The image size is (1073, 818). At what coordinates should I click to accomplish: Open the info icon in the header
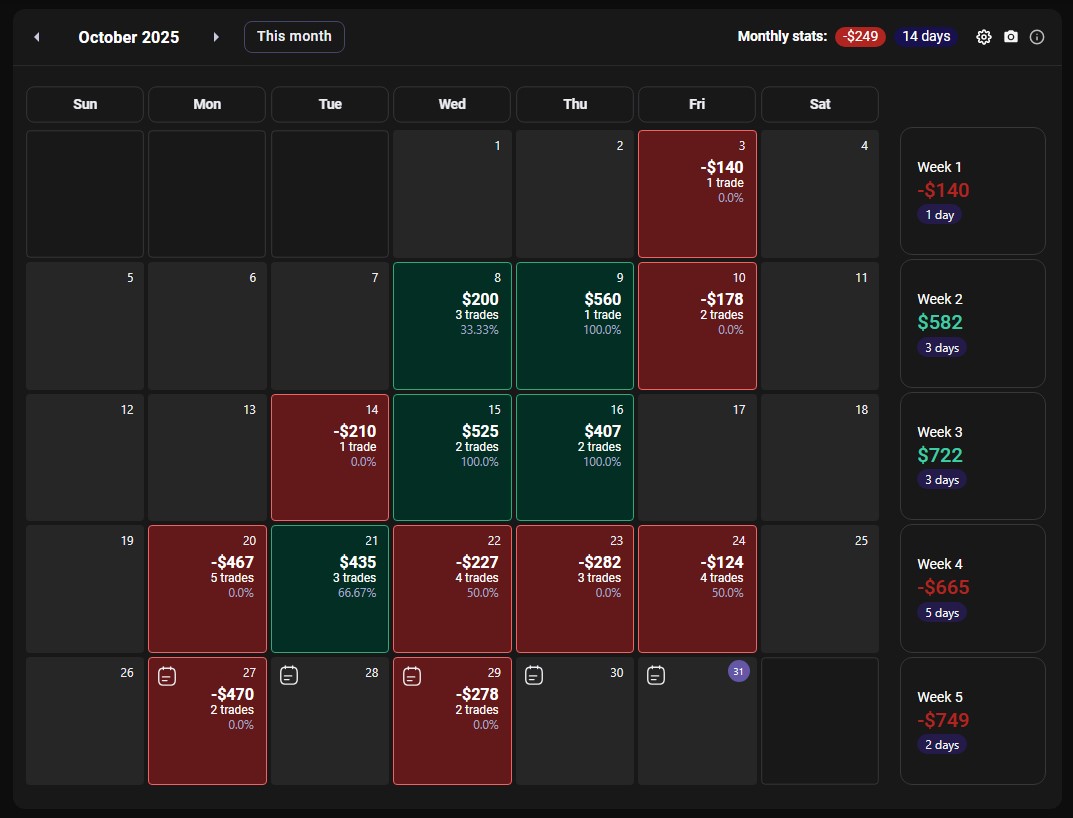click(x=1037, y=37)
